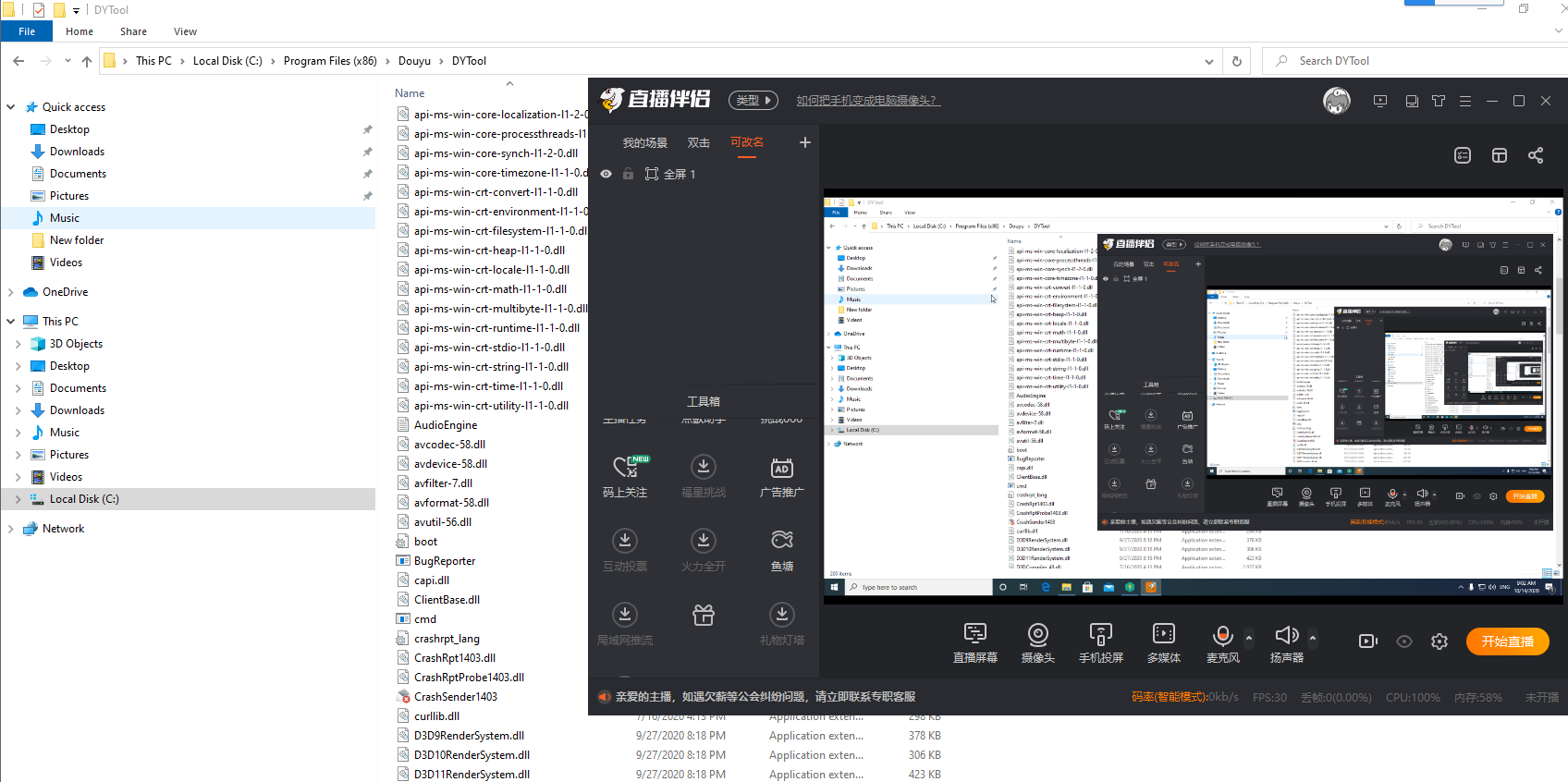
Task: Open the Home ribbon tab
Action: click(80, 31)
